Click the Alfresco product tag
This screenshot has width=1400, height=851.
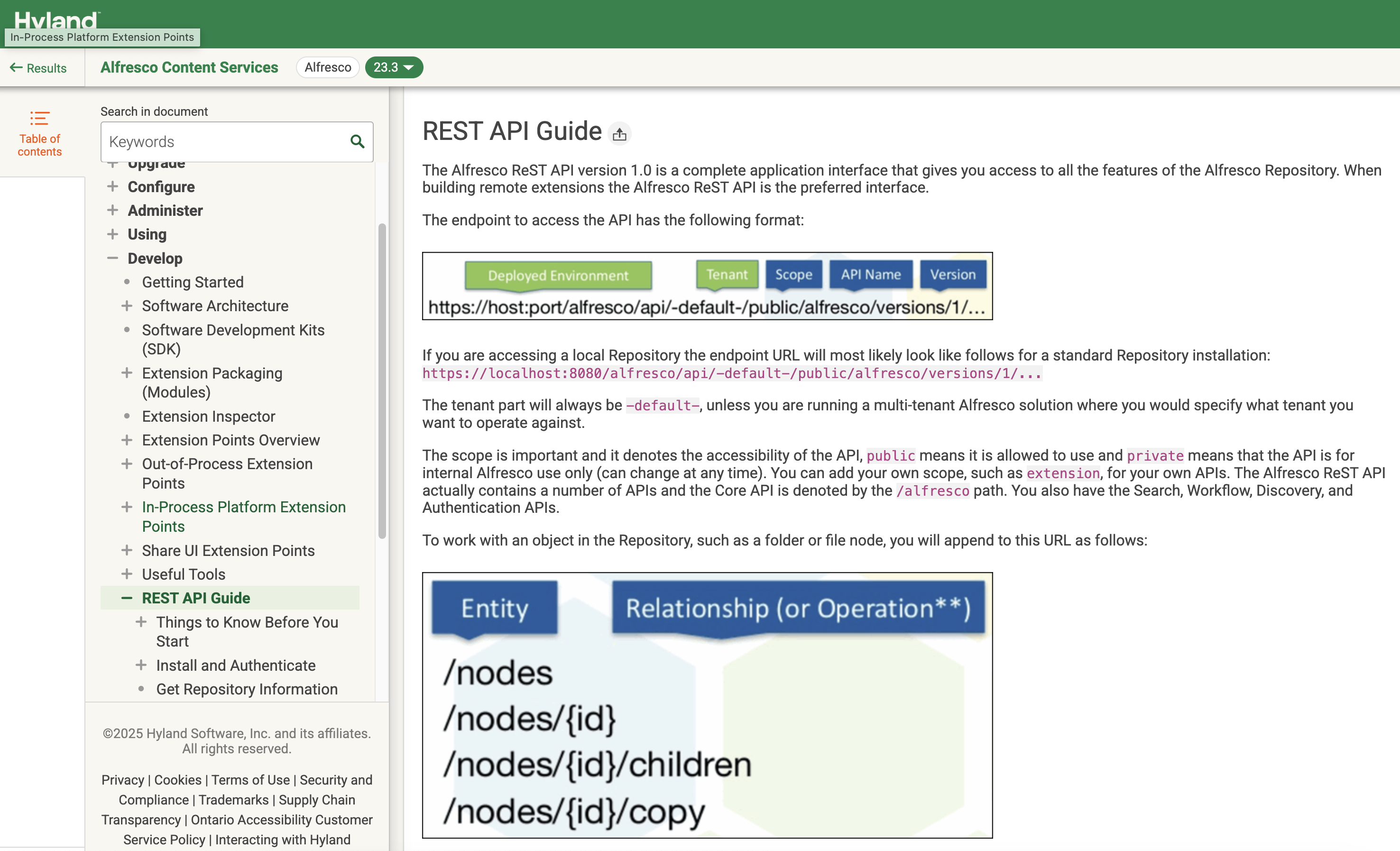(x=328, y=67)
